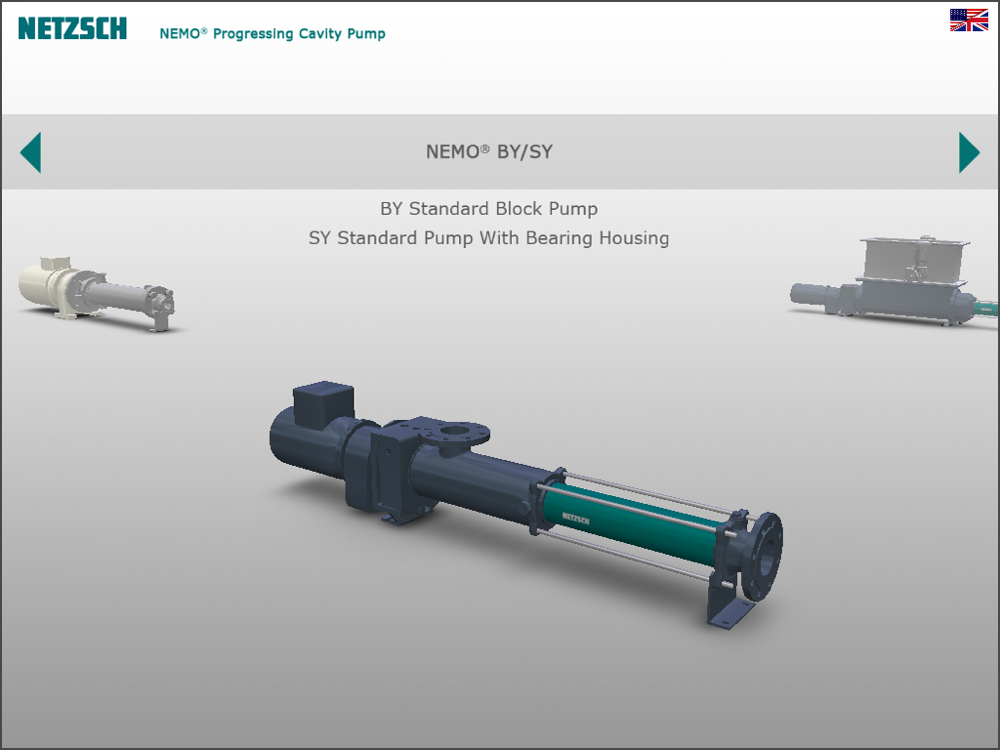The width and height of the screenshot is (1000, 750).
Task: Go to previous pump with left arrow
Action: point(31,152)
